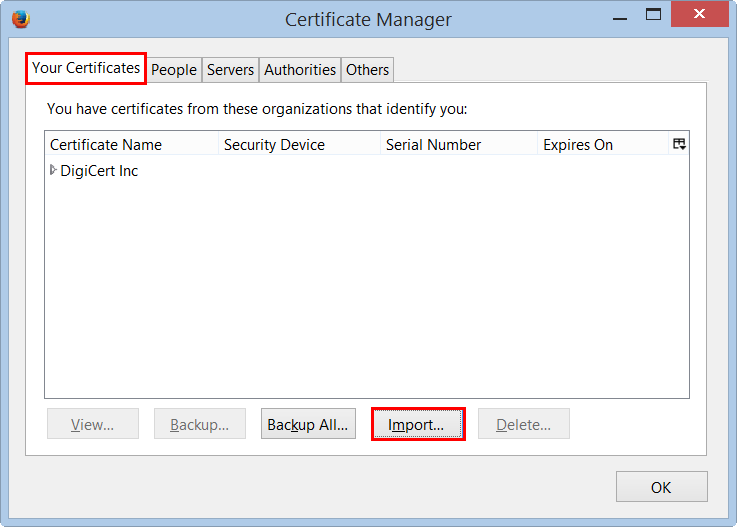Open the column picker icon
The width and height of the screenshot is (737, 527).
click(679, 144)
